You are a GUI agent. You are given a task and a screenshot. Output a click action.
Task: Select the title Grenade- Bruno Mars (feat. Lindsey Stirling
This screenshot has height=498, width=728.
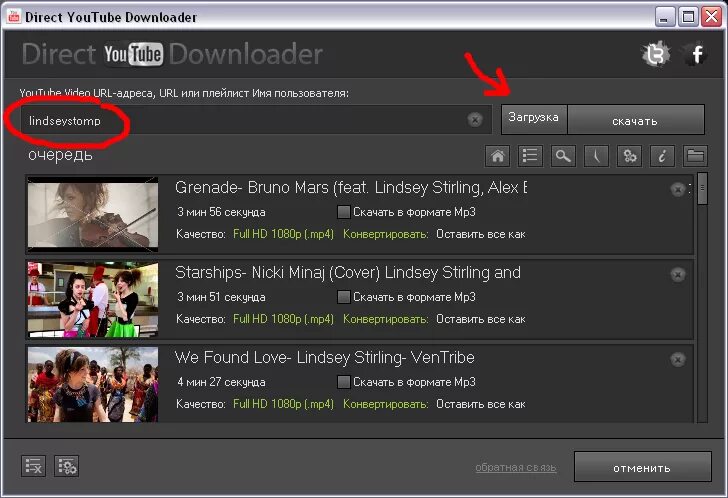[x=351, y=188]
